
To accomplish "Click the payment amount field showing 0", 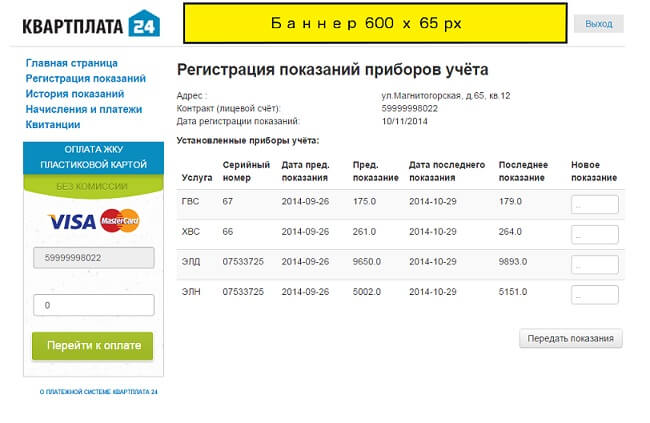I will coord(94,305).
